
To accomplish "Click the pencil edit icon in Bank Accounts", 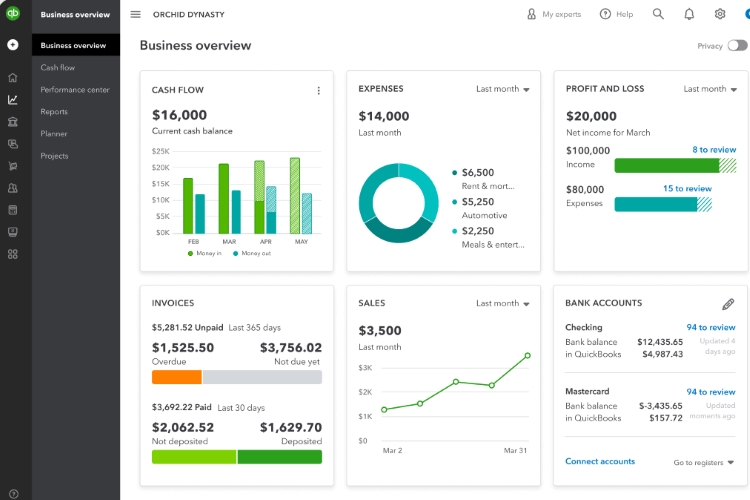I will pos(728,304).
